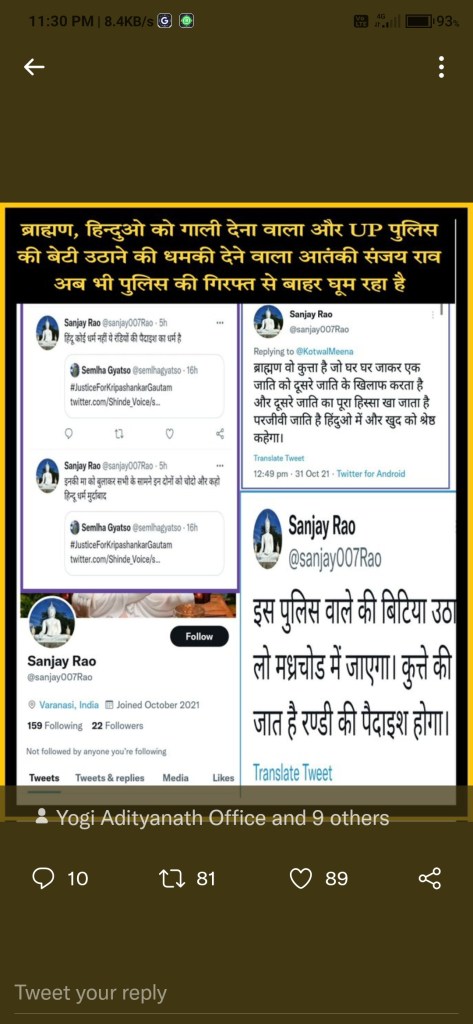Toggle the heart icon under first embedded tweet

tap(170, 432)
